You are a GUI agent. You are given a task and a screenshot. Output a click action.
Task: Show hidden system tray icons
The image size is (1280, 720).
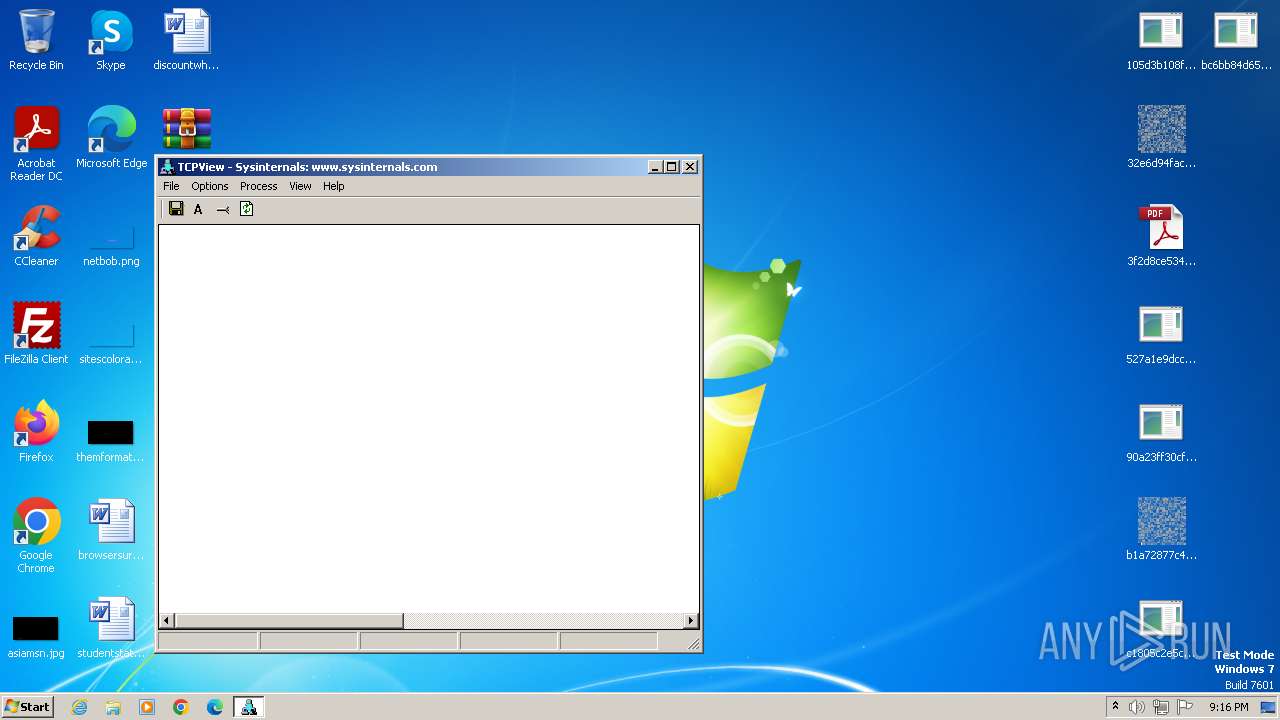tap(1115, 707)
